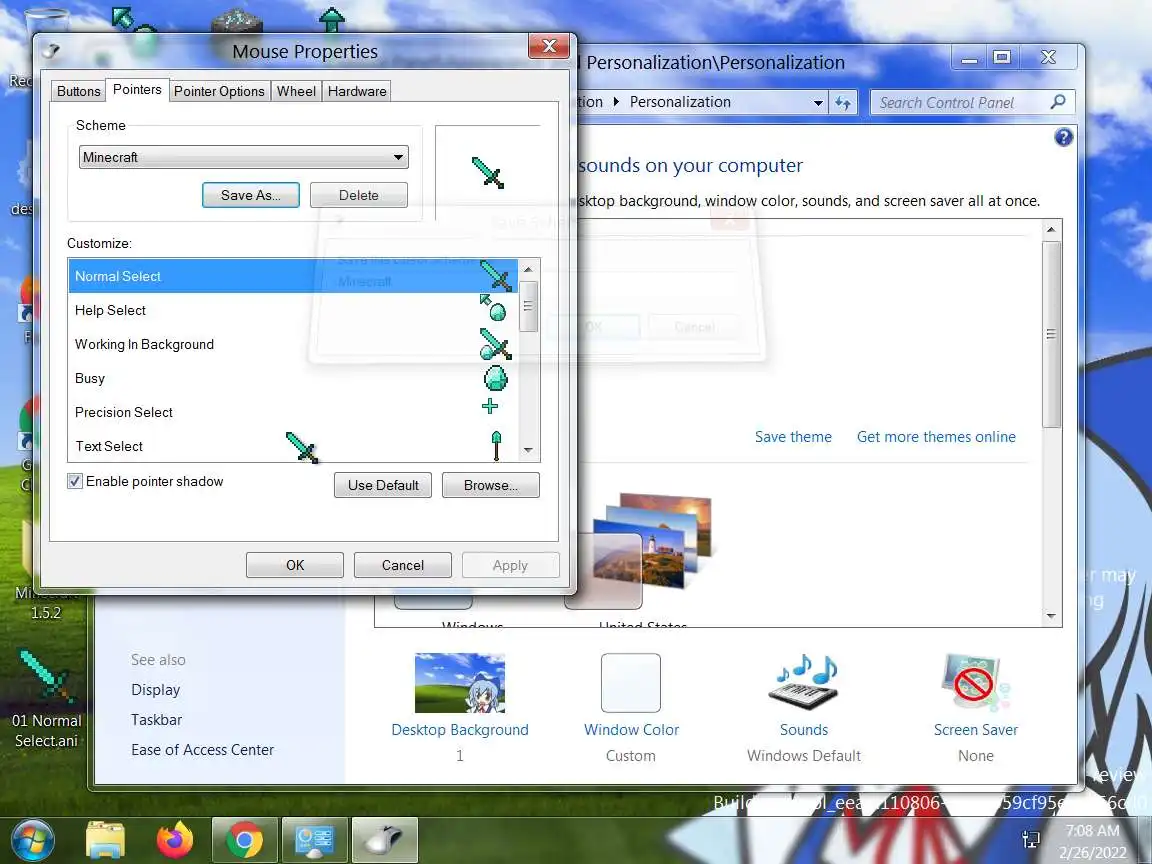This screenshot has height=864, width=1152.
Task: Click the Save theme link
Action: click(793, 436)
